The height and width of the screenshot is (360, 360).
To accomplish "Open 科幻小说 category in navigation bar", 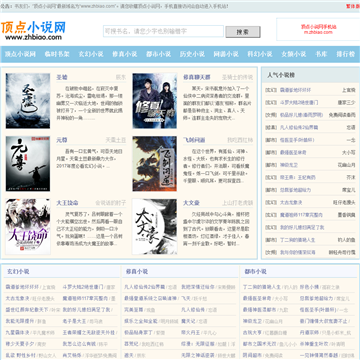I will (260, 54).
